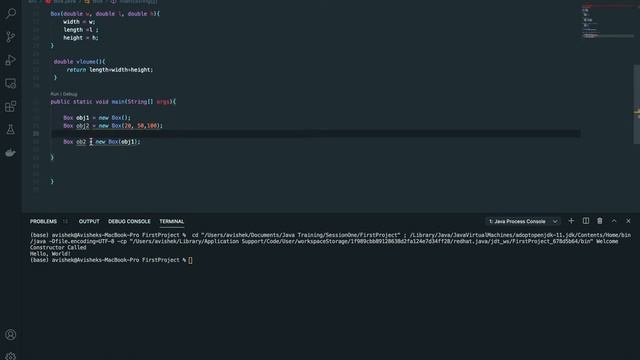Split the terminal pane
Viewport: 640px width, 360px height.
click(x=586, y=221)
